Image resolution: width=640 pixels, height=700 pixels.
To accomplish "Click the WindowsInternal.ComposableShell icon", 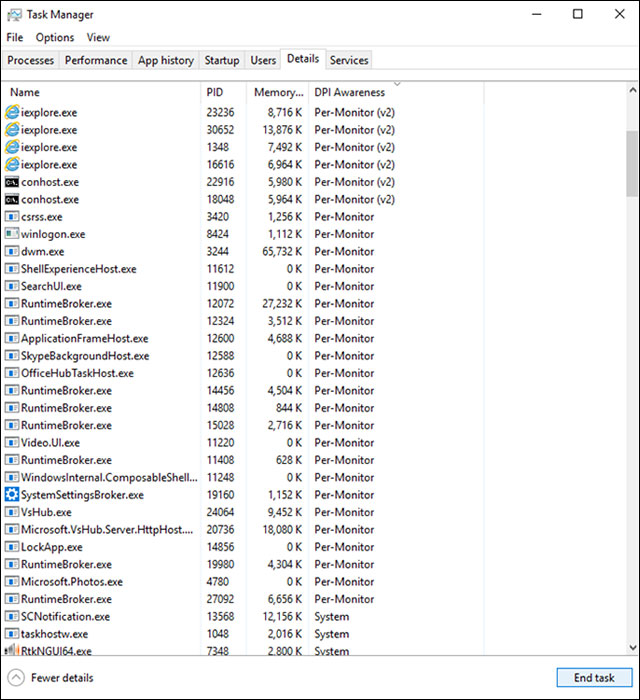I will 12,477.
